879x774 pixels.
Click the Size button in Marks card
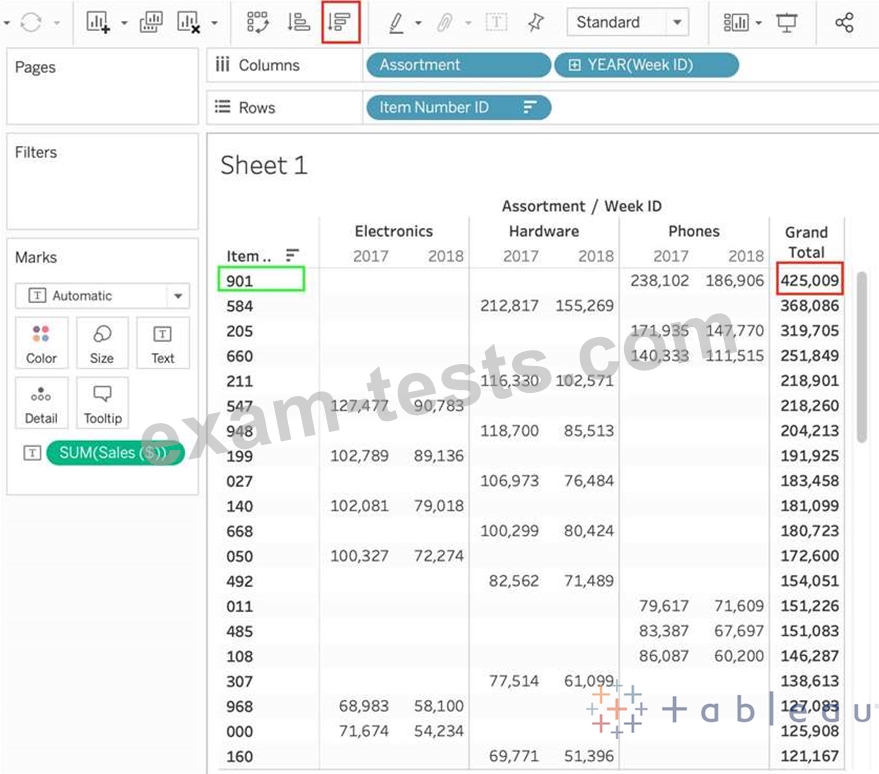pyautogui.click(x=102, y=344)
